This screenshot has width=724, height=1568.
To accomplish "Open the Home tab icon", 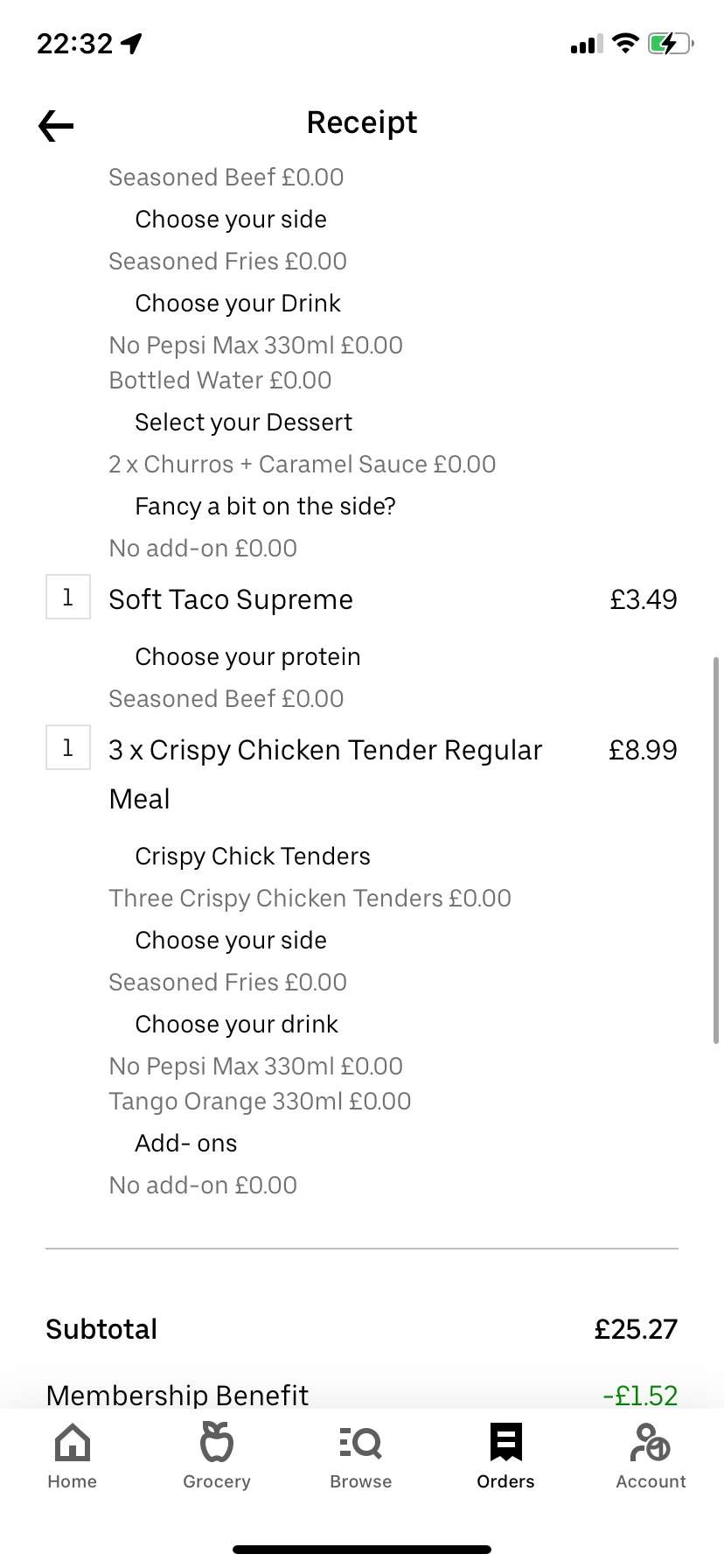I will [72, 1443].
